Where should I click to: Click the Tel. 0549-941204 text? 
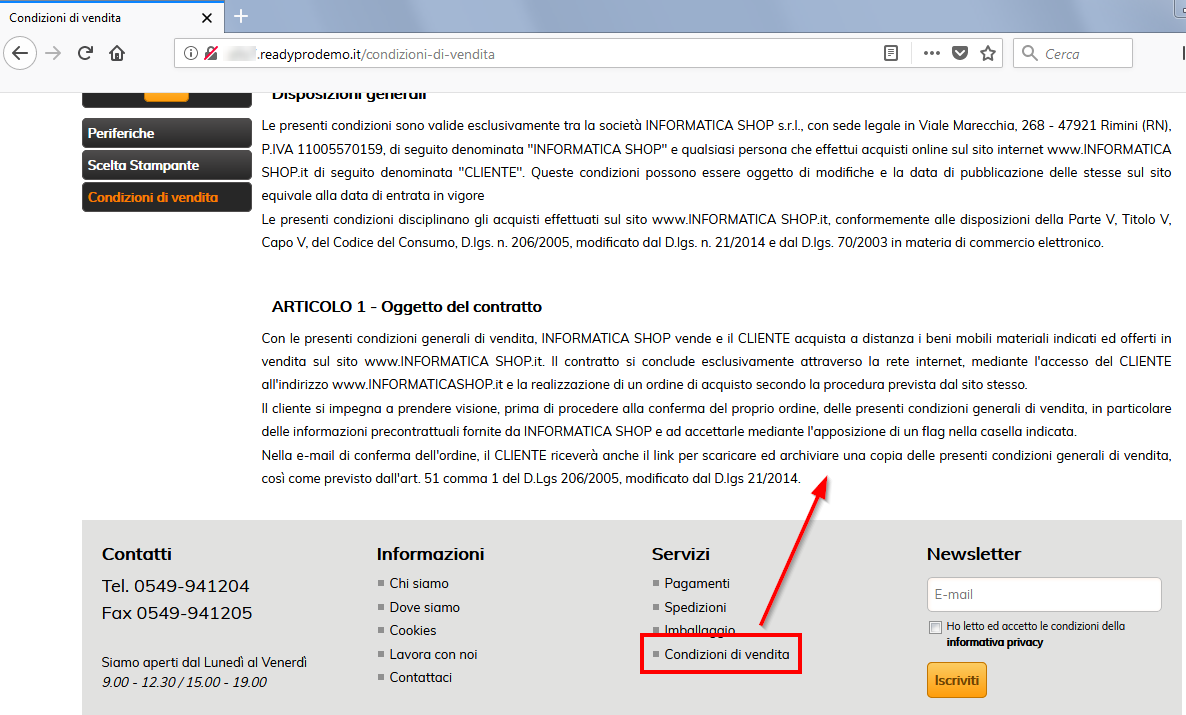pyautogui.click(x=175, y=586)
